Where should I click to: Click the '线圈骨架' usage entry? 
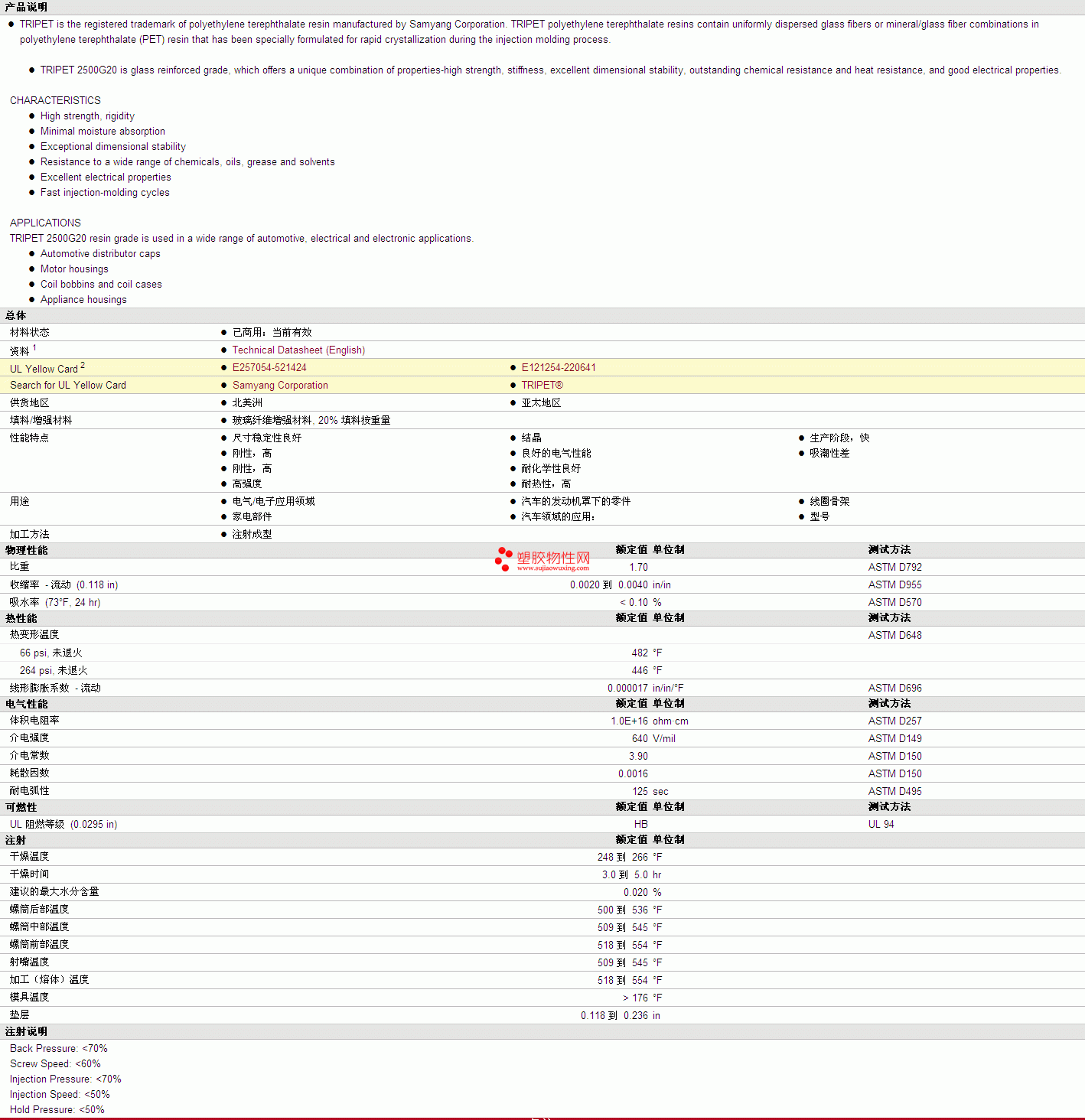tap(829, 502)
